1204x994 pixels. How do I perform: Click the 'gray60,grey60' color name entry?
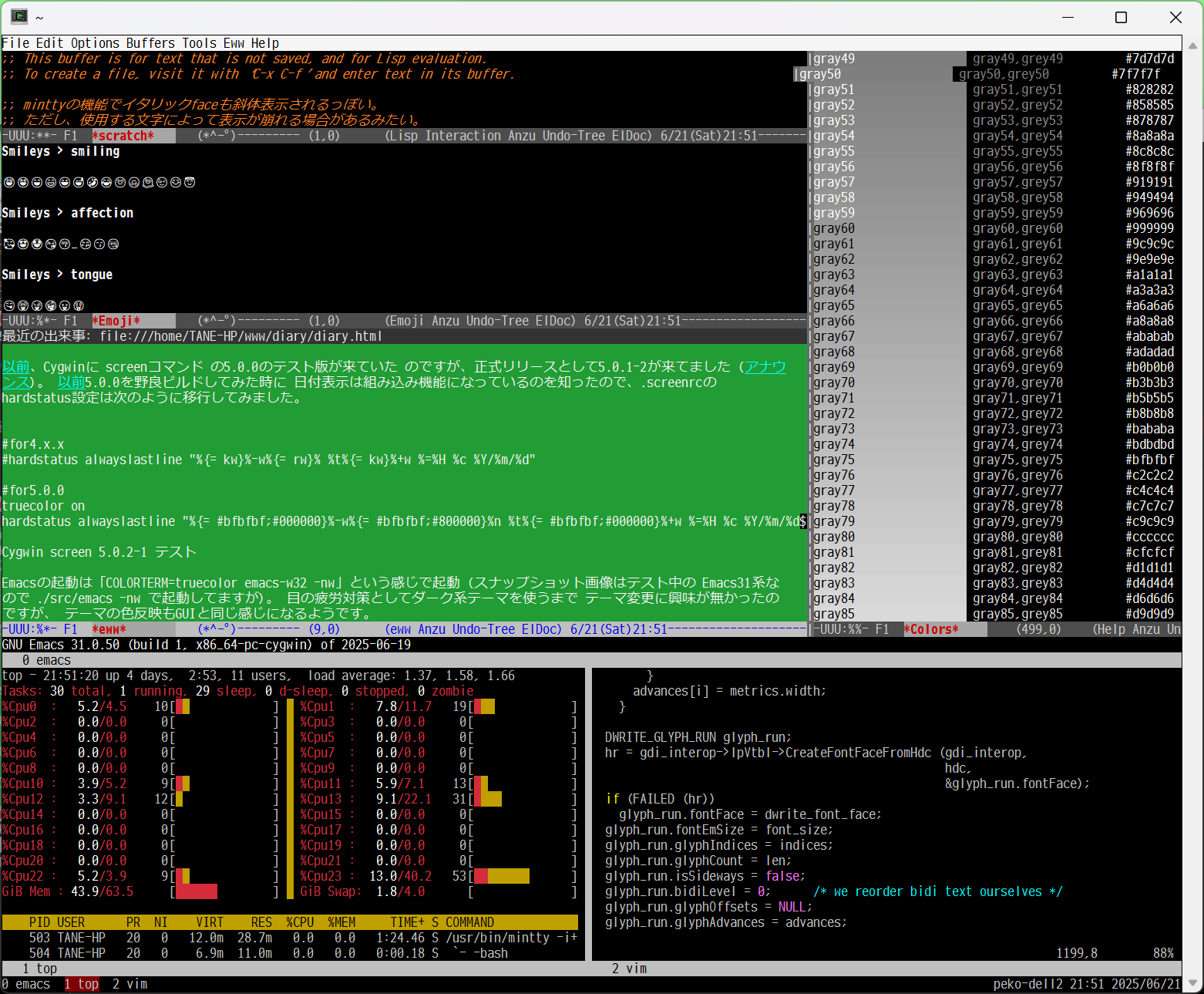(x=1017, y=228)
